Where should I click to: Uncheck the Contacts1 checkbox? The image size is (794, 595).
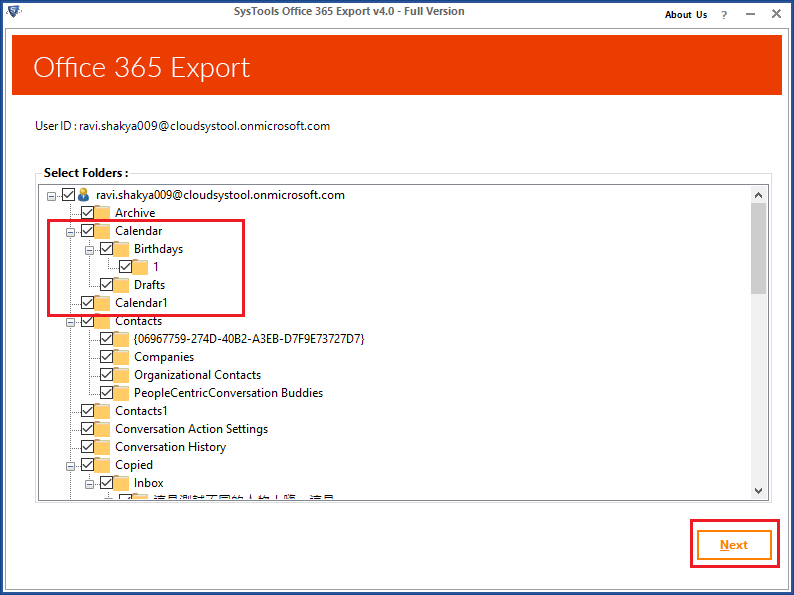point(87,411)
